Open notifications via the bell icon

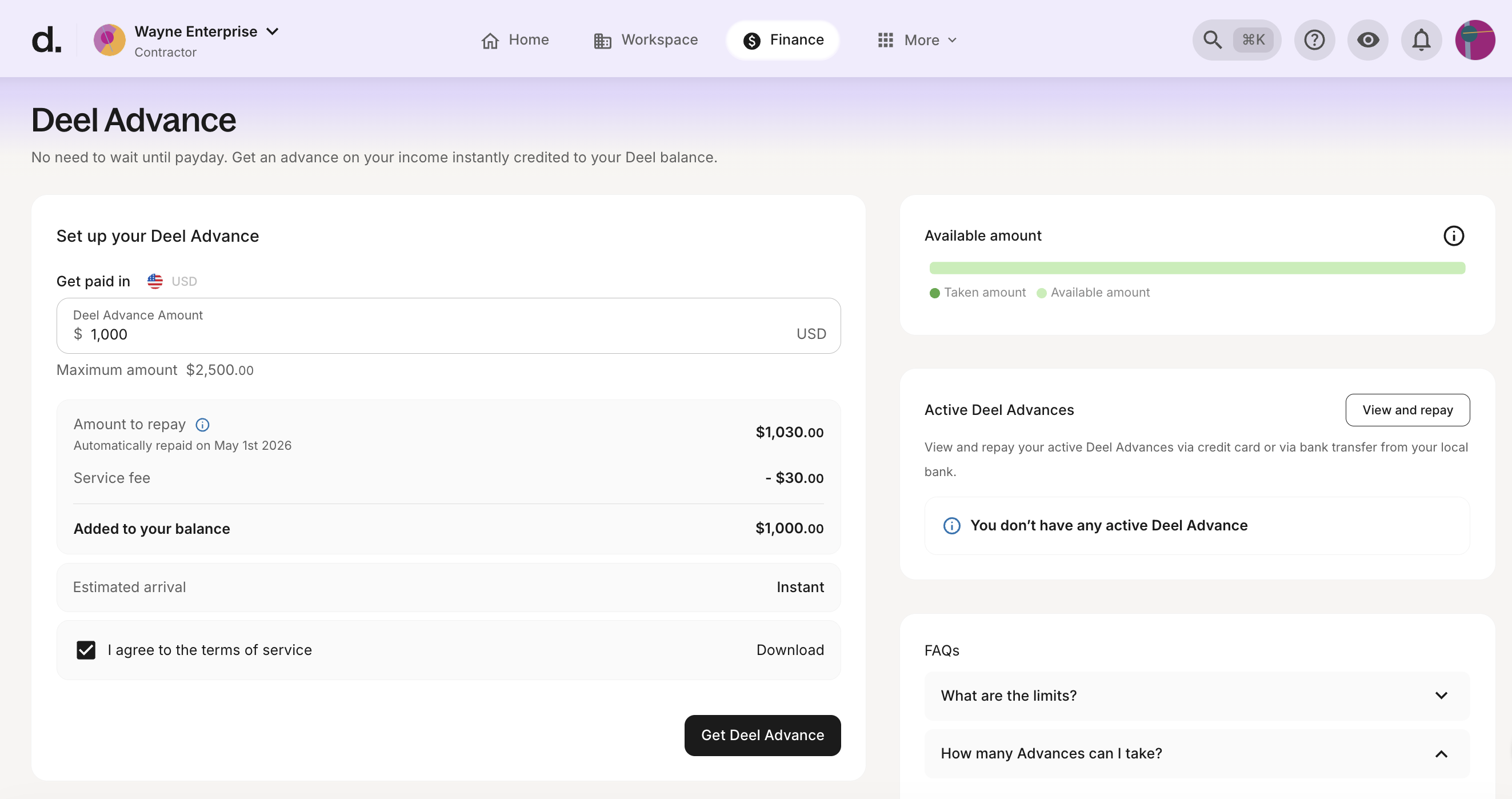tap(1421, 39)
